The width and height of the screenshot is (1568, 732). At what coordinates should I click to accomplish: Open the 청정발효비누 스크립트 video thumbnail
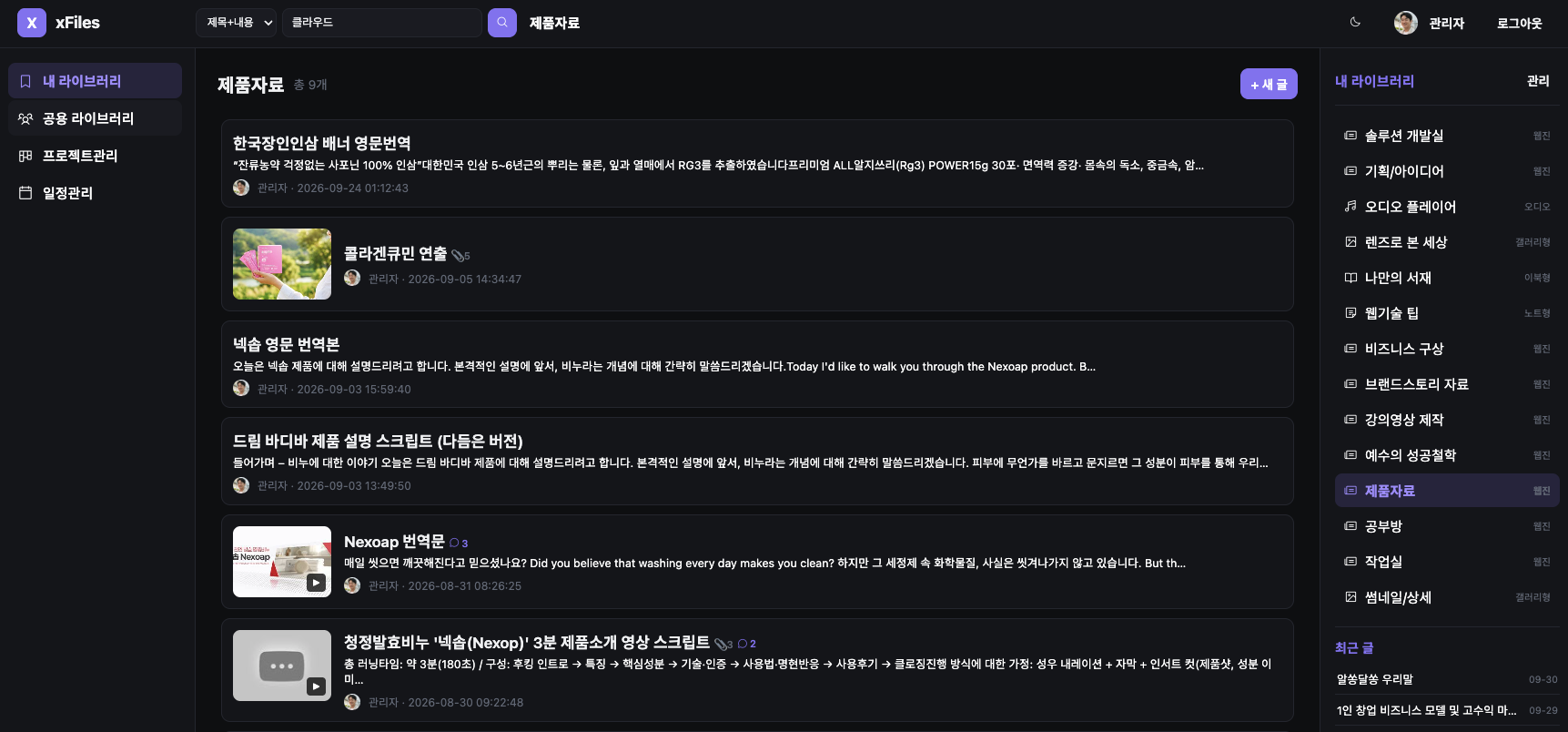pos(282,666)
